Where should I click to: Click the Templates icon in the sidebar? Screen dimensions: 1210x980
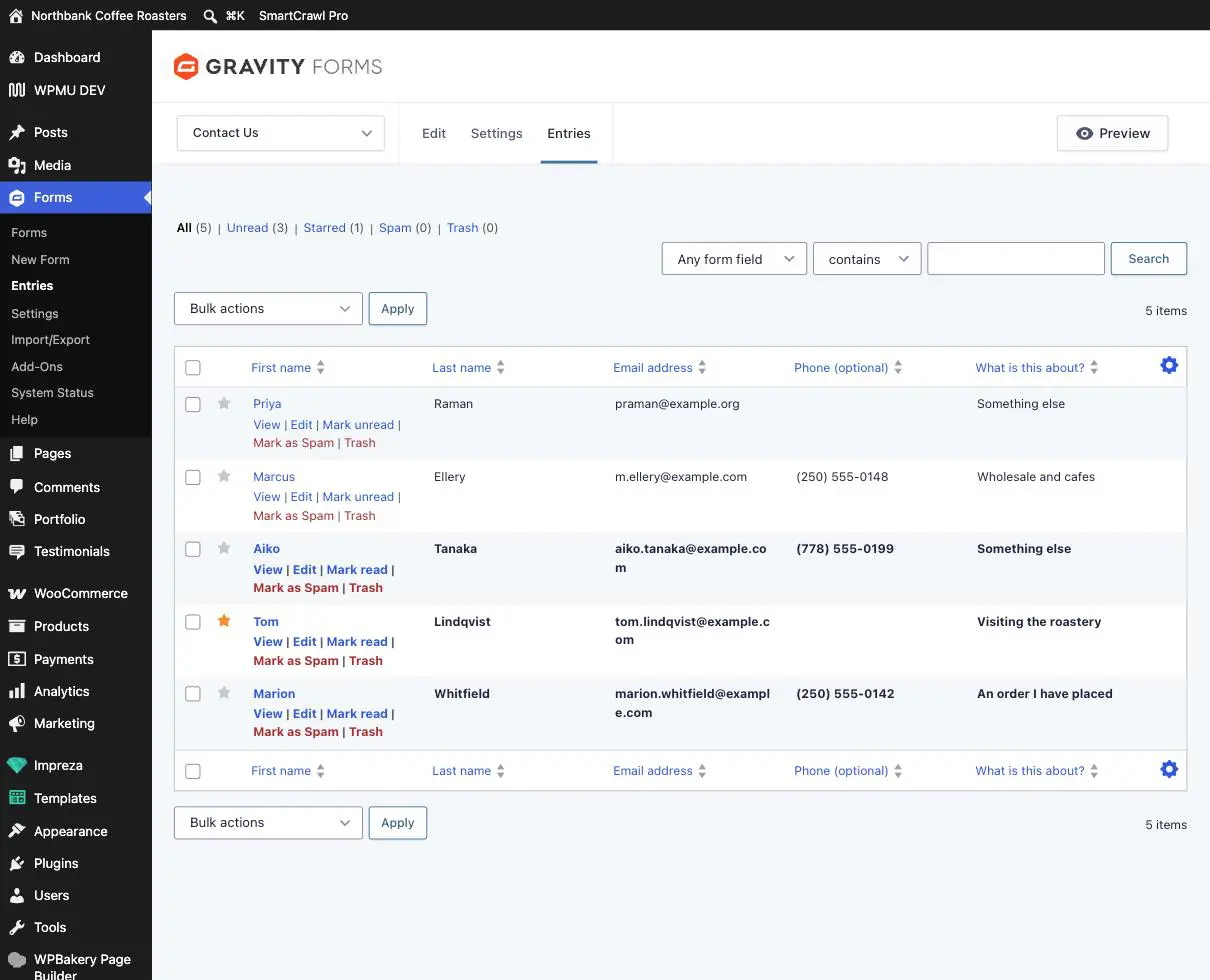[17, 798]
